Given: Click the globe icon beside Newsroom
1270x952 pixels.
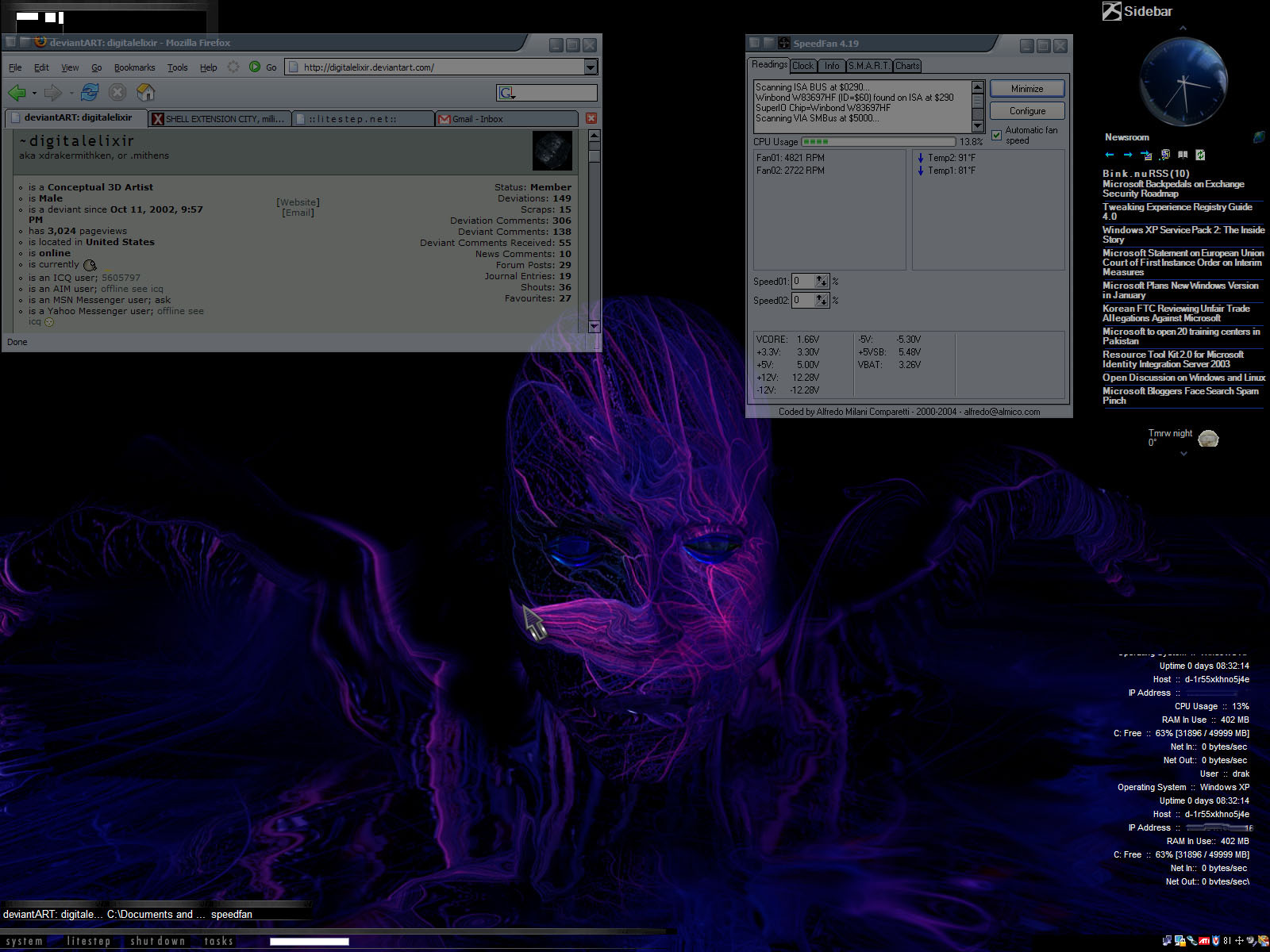Looking at the screenshot, I should tap(1259, 137).
